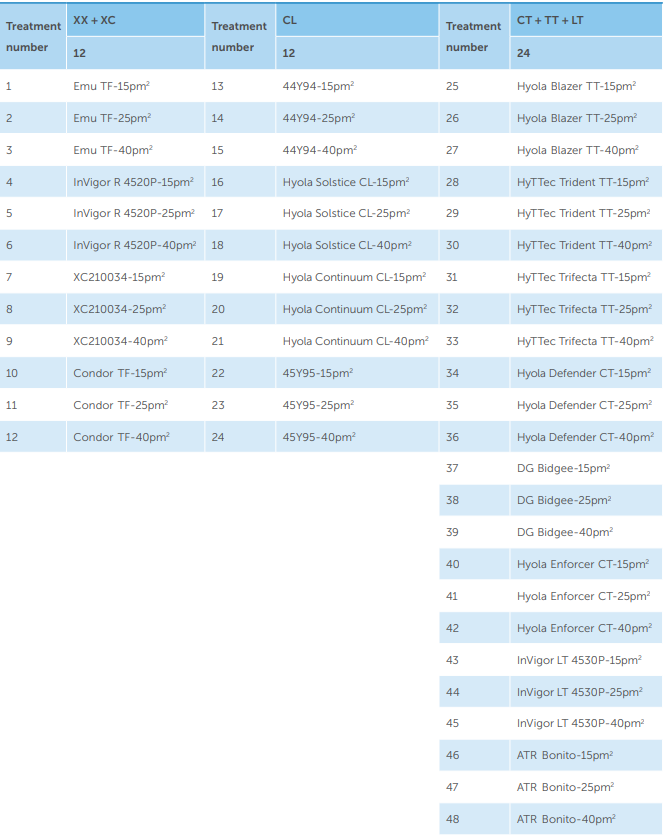Select treatment number 13 cell
Viewport: 663px width, 836px height.
[x=240, y=86]
